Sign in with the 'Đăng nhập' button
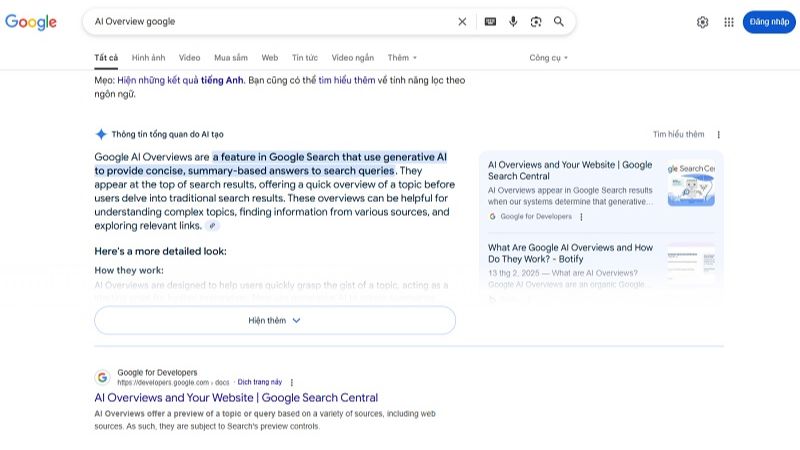 point(769,22)
